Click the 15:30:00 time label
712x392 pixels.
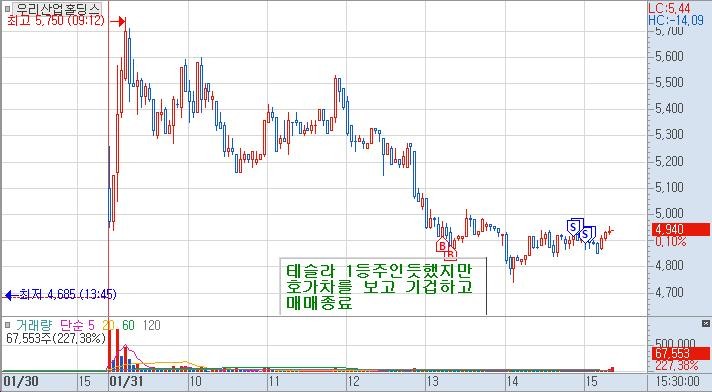pyautogui.click(x=679, y=381)
